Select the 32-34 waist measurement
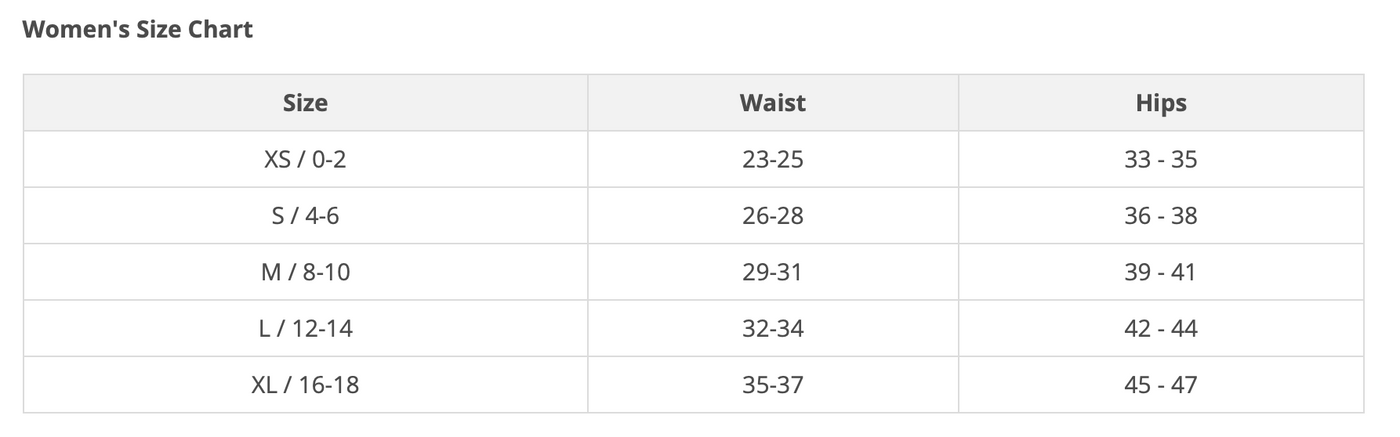This screenshot has width=1400, height=437. pyautogui.click(x=772, y=328)
